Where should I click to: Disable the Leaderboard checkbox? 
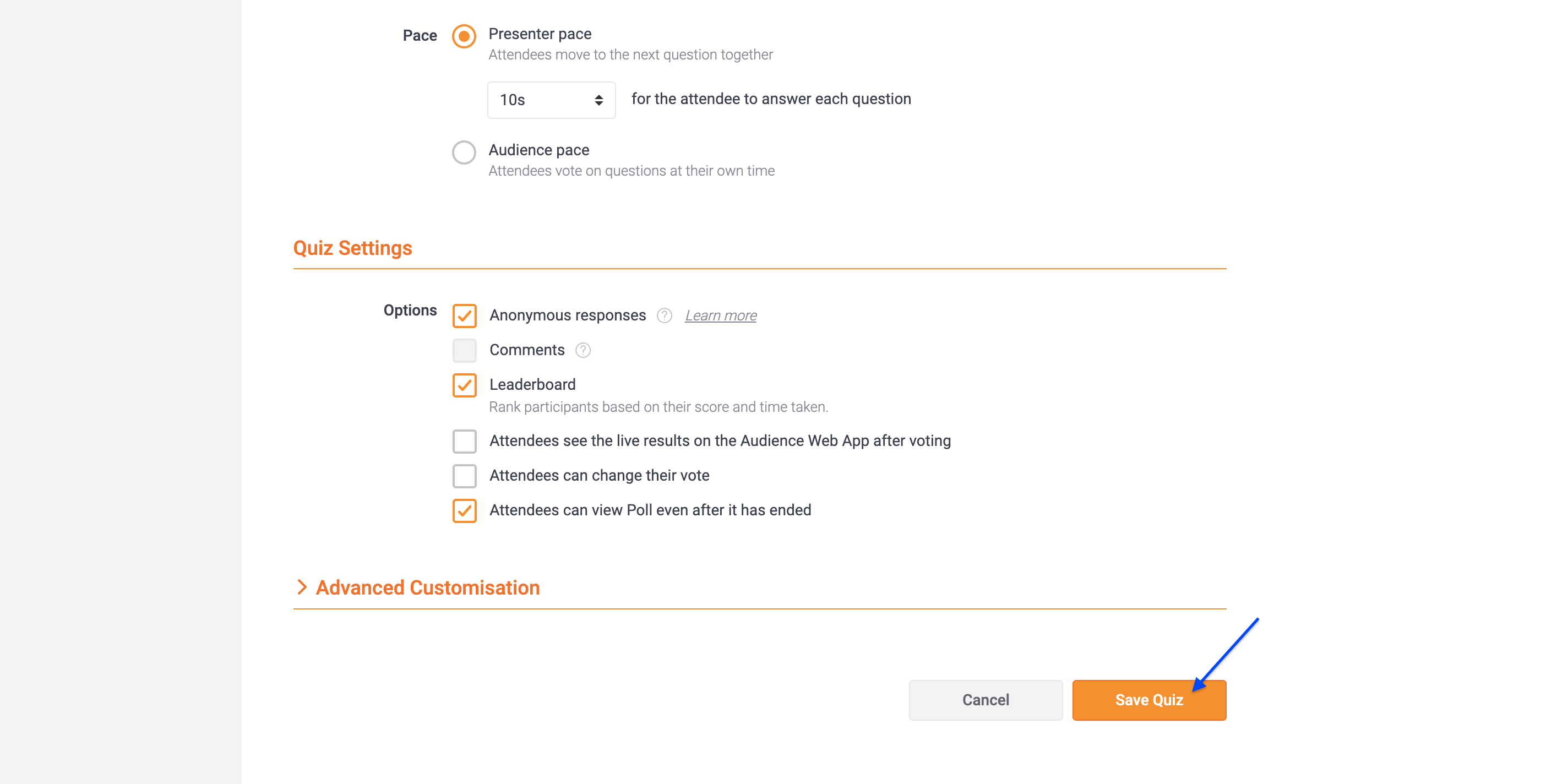(465, 385)
